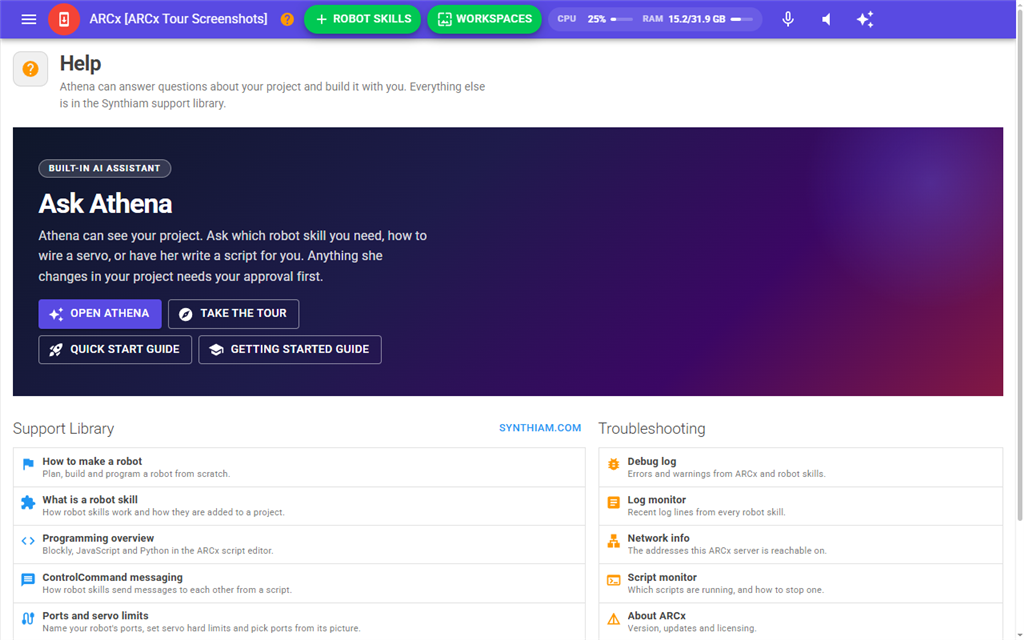Click the warning triangle icon for About ARCx
1024x640 pixels.
click(x=613, y=618)
